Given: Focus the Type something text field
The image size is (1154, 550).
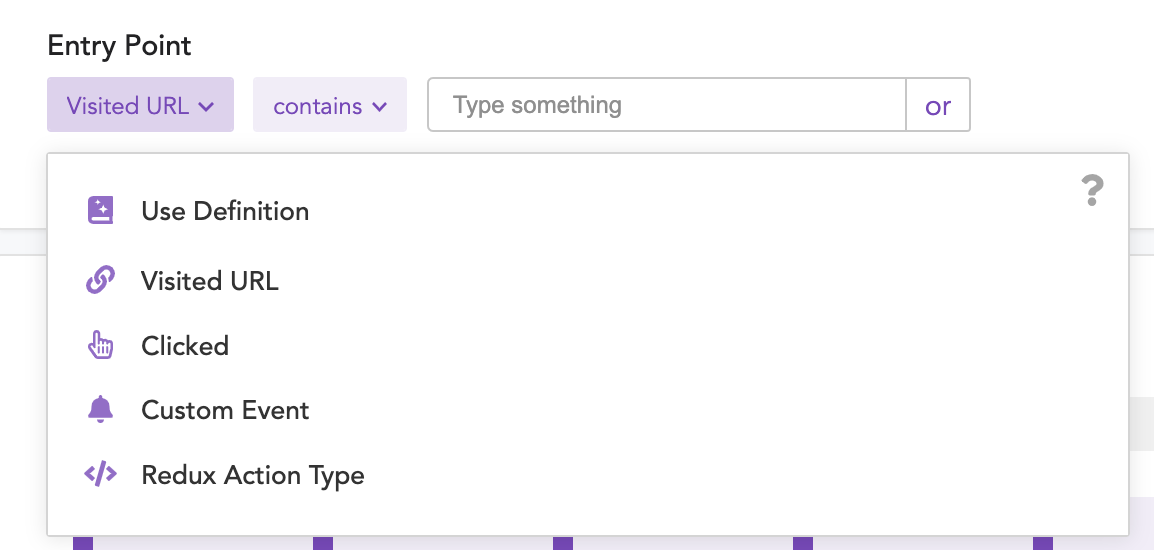Looking at the screenshot, I should pos(666,105).
